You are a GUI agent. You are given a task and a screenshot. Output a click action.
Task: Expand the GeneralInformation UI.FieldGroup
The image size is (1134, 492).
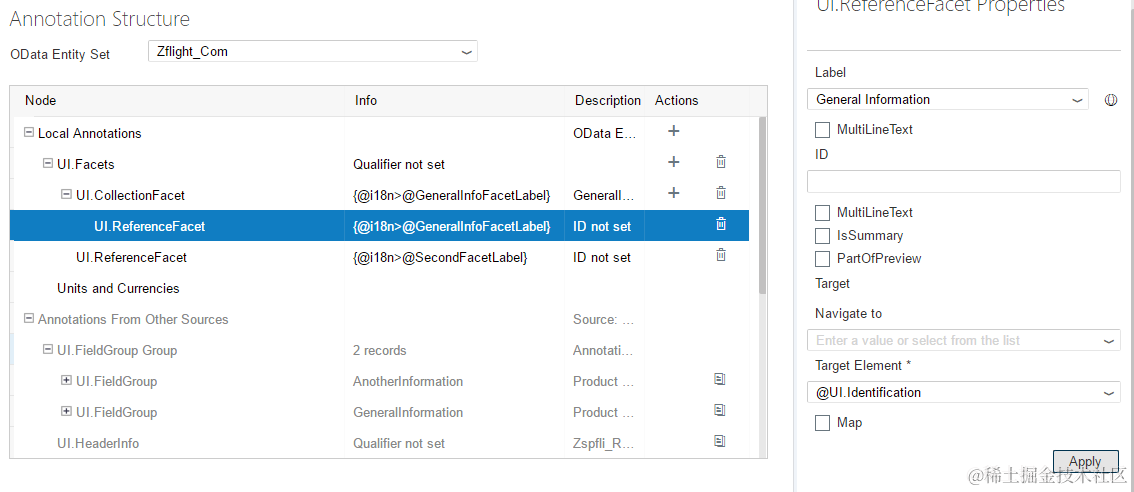(x=67, y=412)
